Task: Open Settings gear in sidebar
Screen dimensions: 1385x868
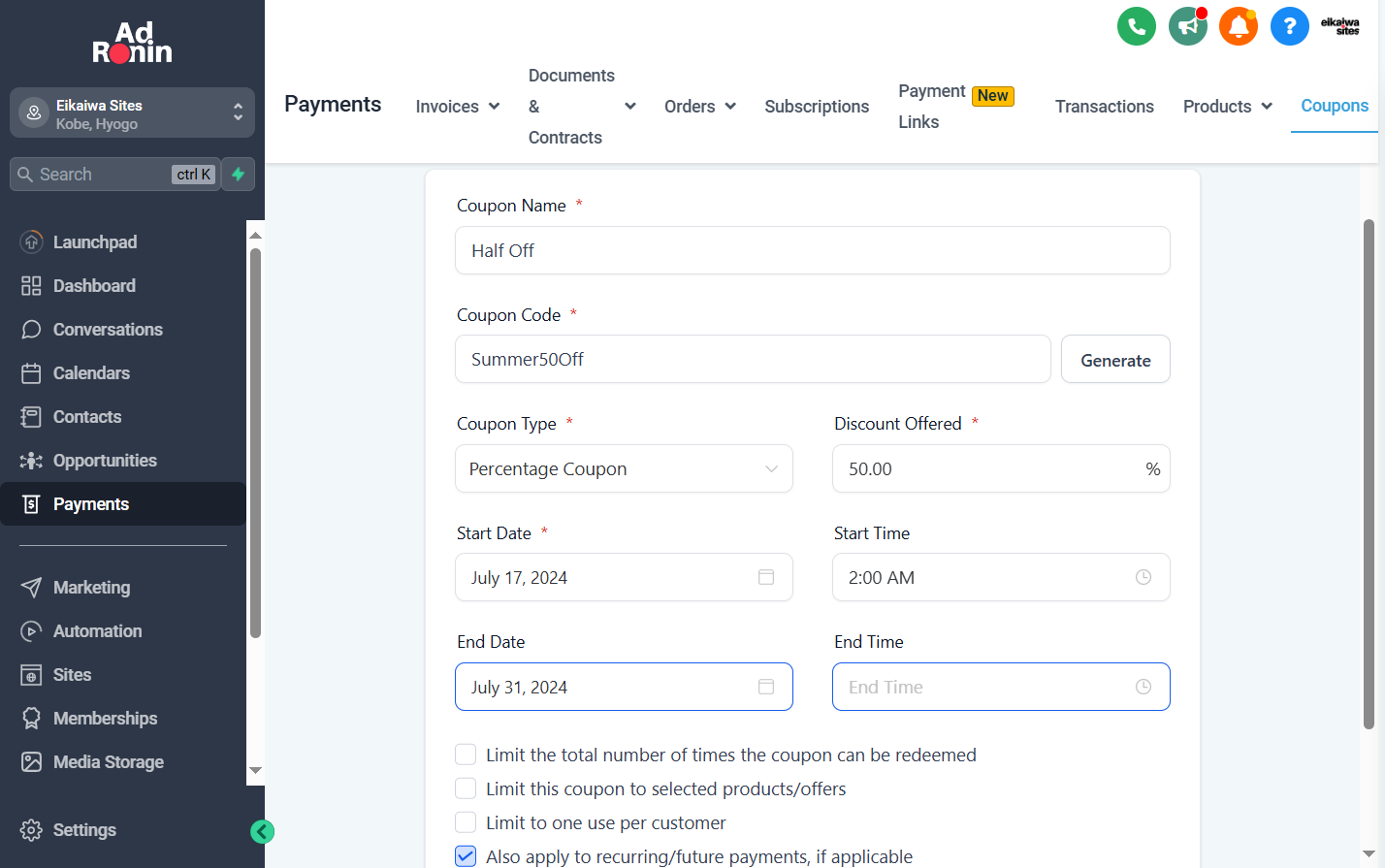Action: 68,830
